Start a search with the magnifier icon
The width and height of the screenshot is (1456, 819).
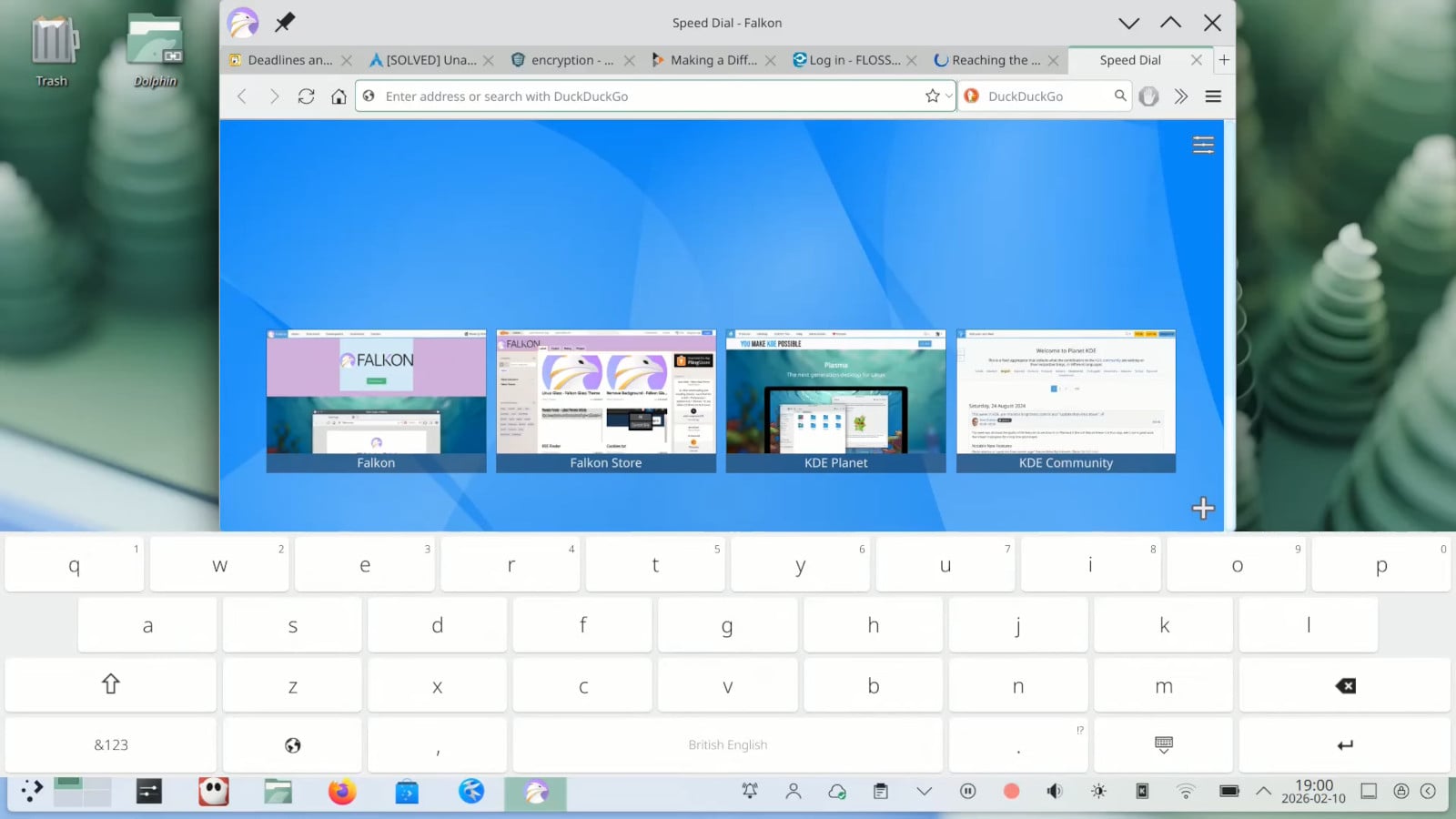tap(1121, 96)
